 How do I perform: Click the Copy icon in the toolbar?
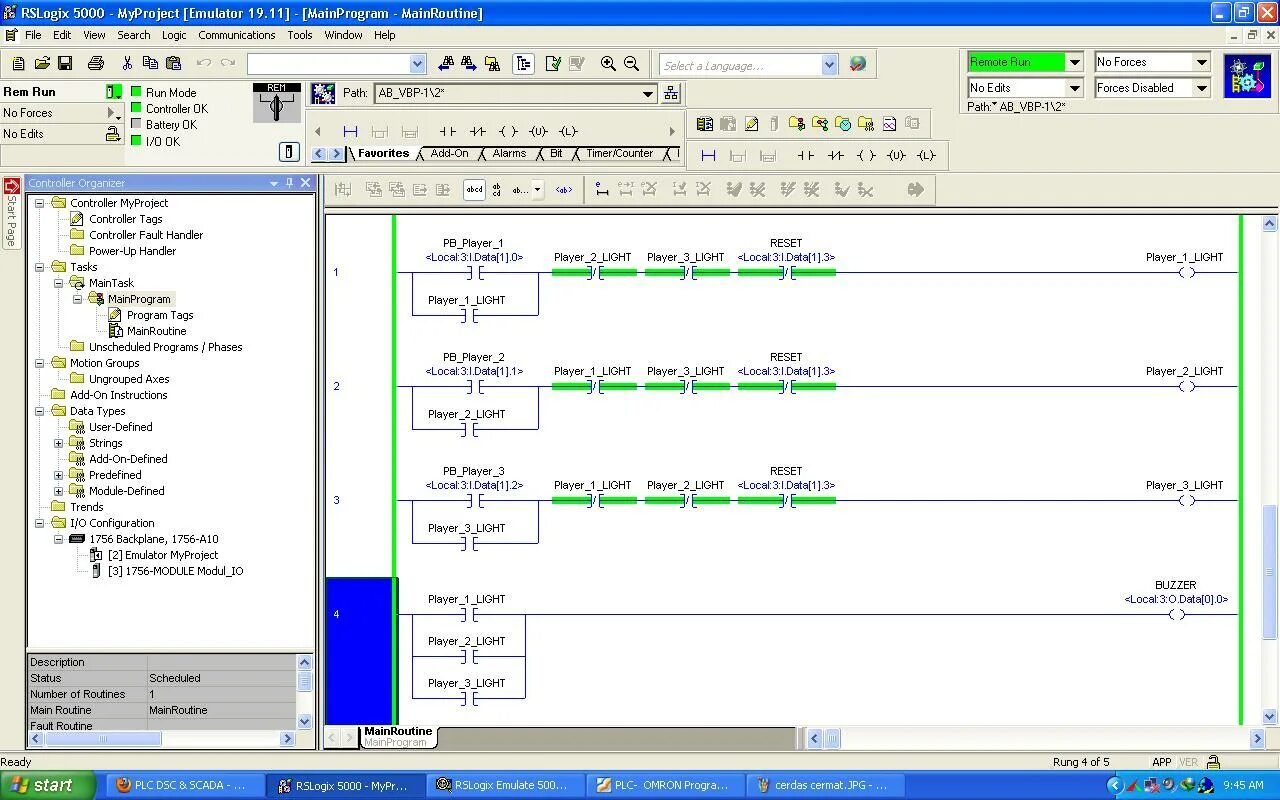point(150,63)
